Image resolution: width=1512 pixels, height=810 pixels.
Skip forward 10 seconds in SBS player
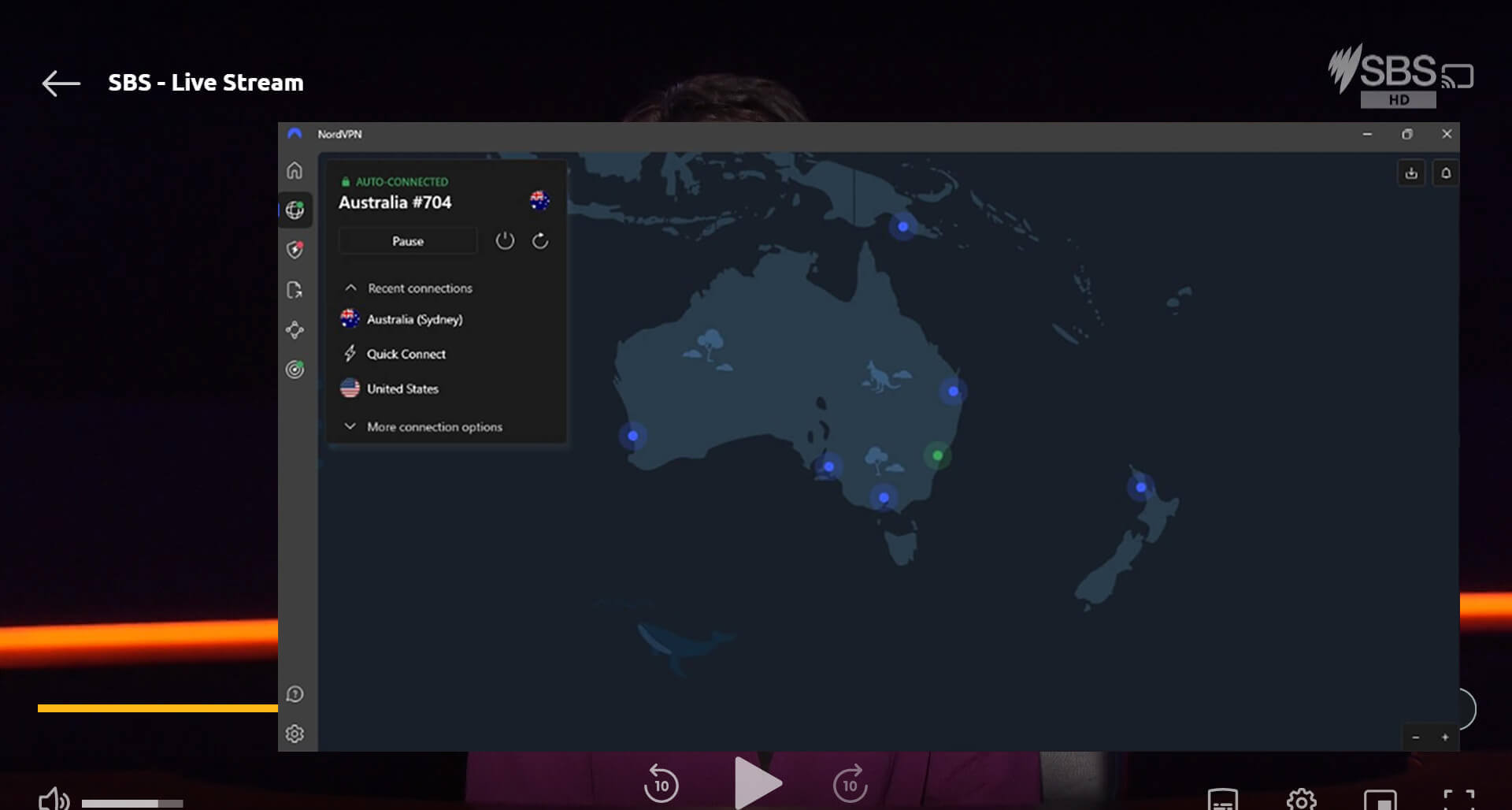850,783
